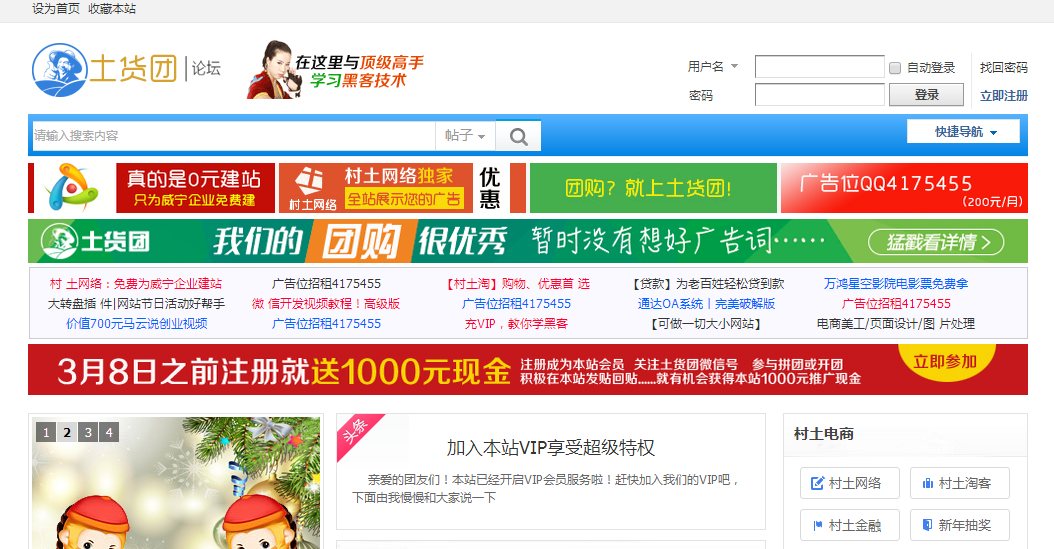Open the 新年抽奖 button

[959, 525]
